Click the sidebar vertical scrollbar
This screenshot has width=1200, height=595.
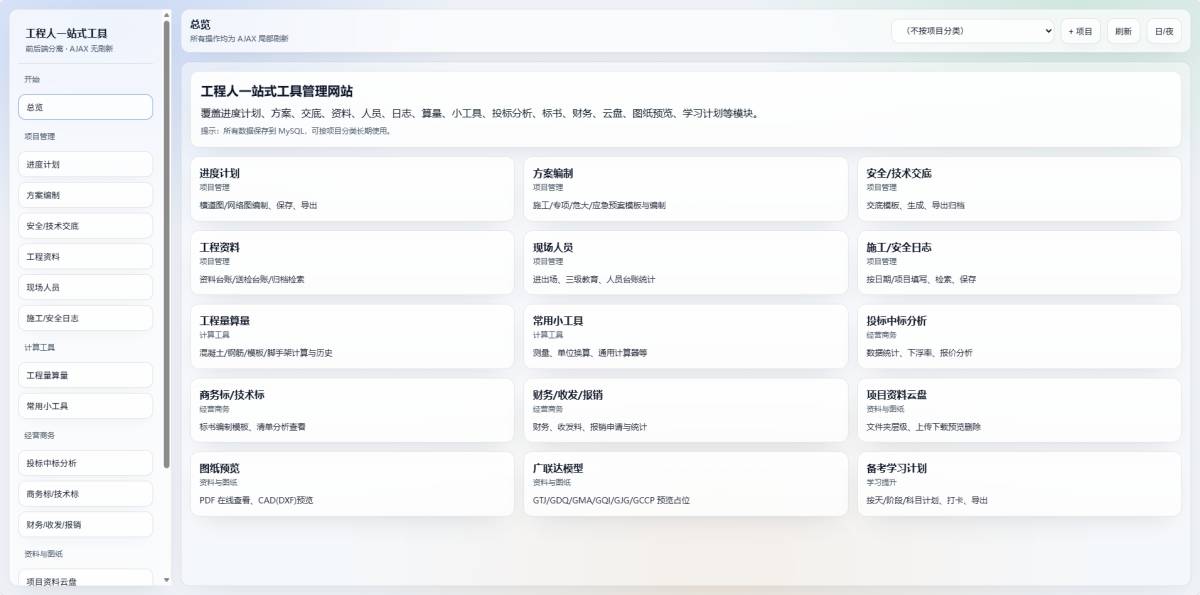tap(166, 240)
